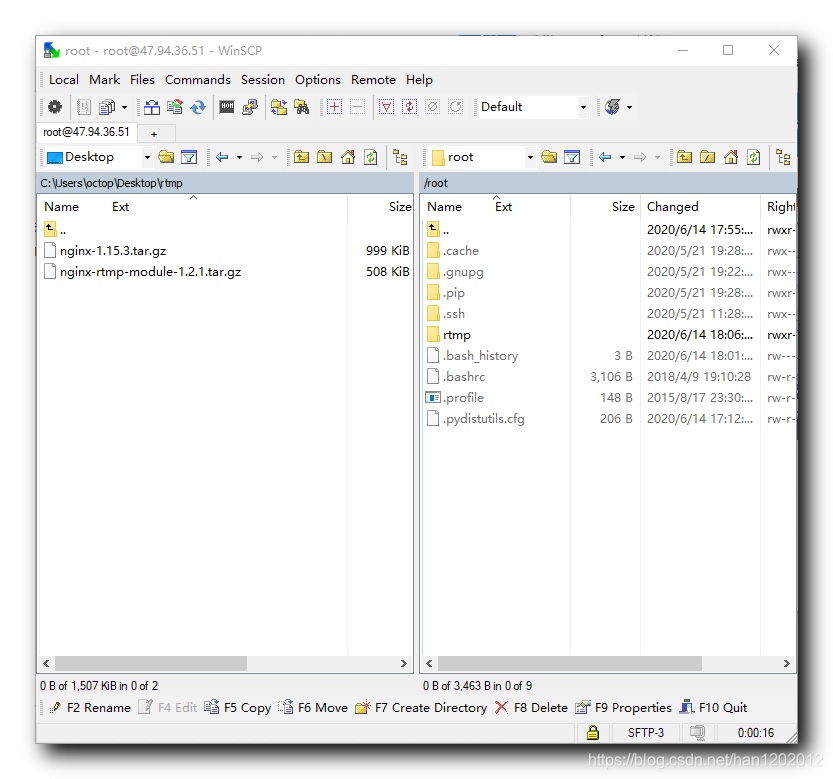The image size is (833, 779).
Task: Open the Desktop drive dropdown
Action: click(x=147, y=157)
